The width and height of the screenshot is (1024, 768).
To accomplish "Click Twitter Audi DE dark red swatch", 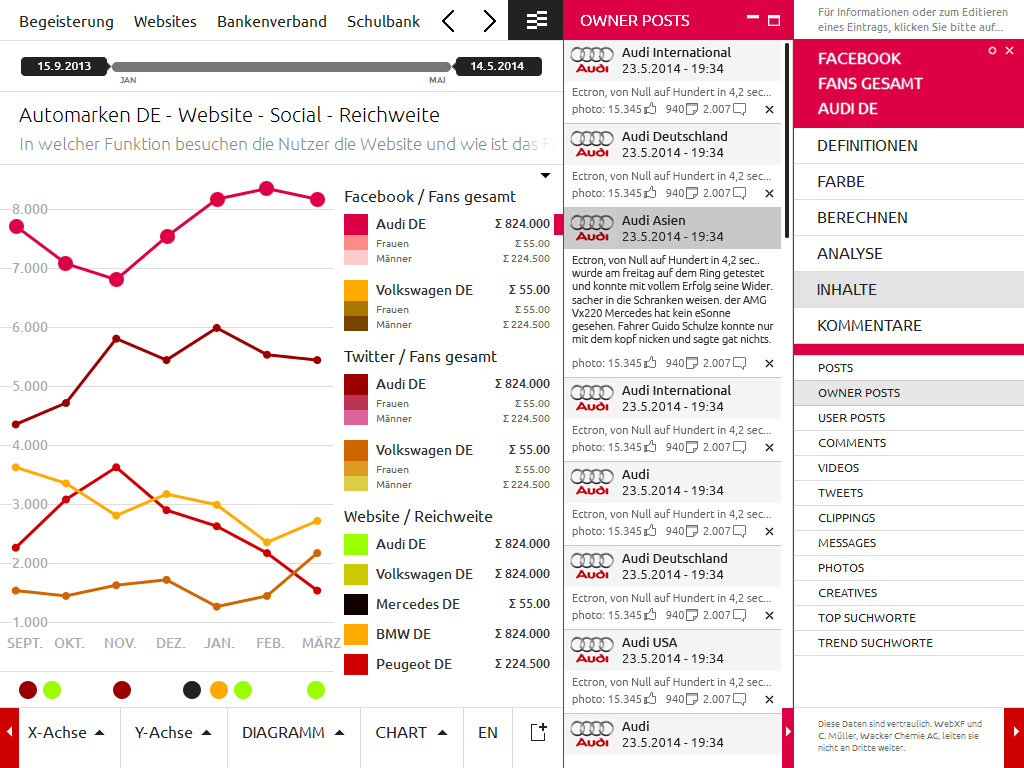I will [356, 384].
